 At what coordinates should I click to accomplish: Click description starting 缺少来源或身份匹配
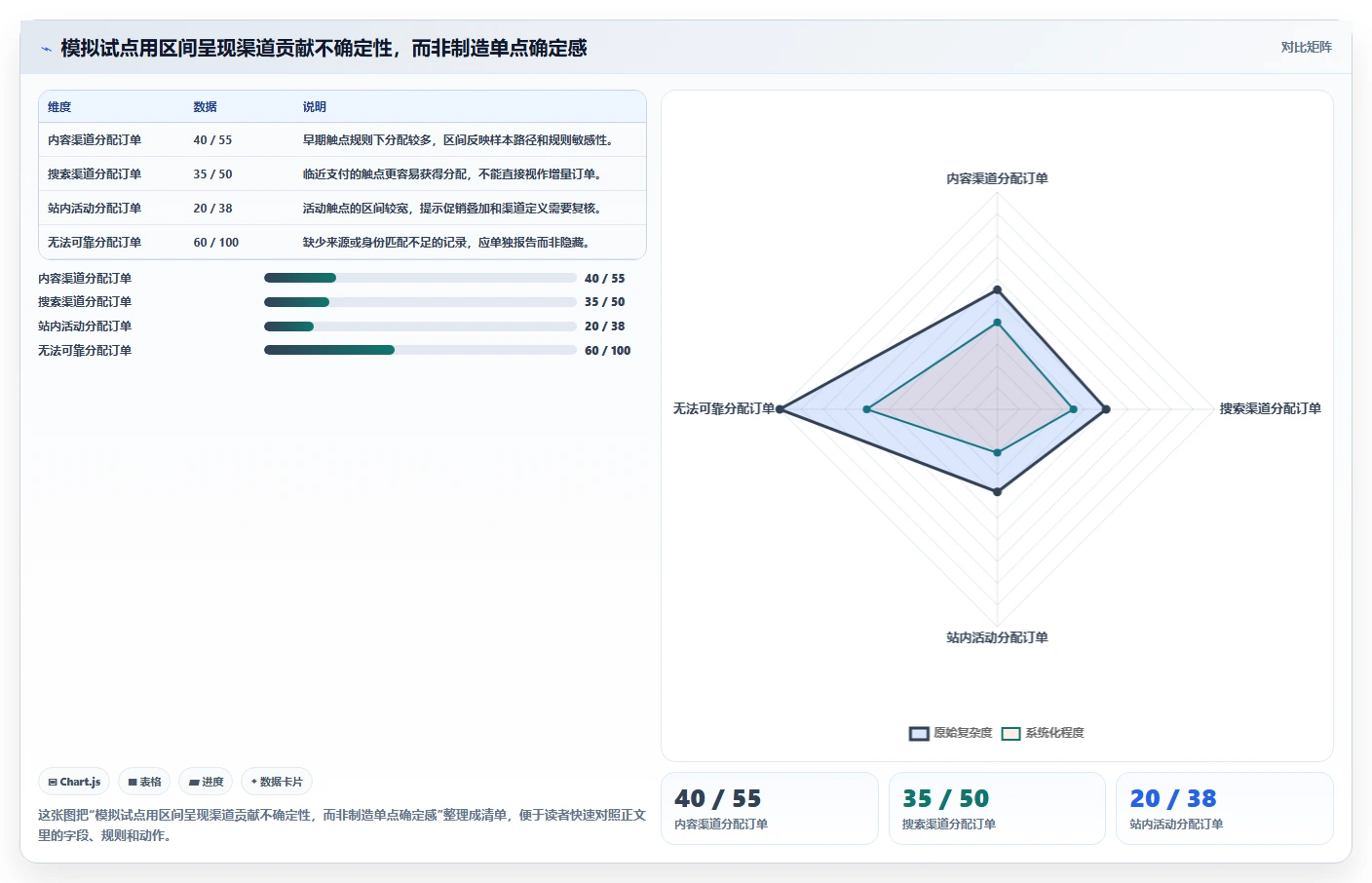click(x=447, y=243)
